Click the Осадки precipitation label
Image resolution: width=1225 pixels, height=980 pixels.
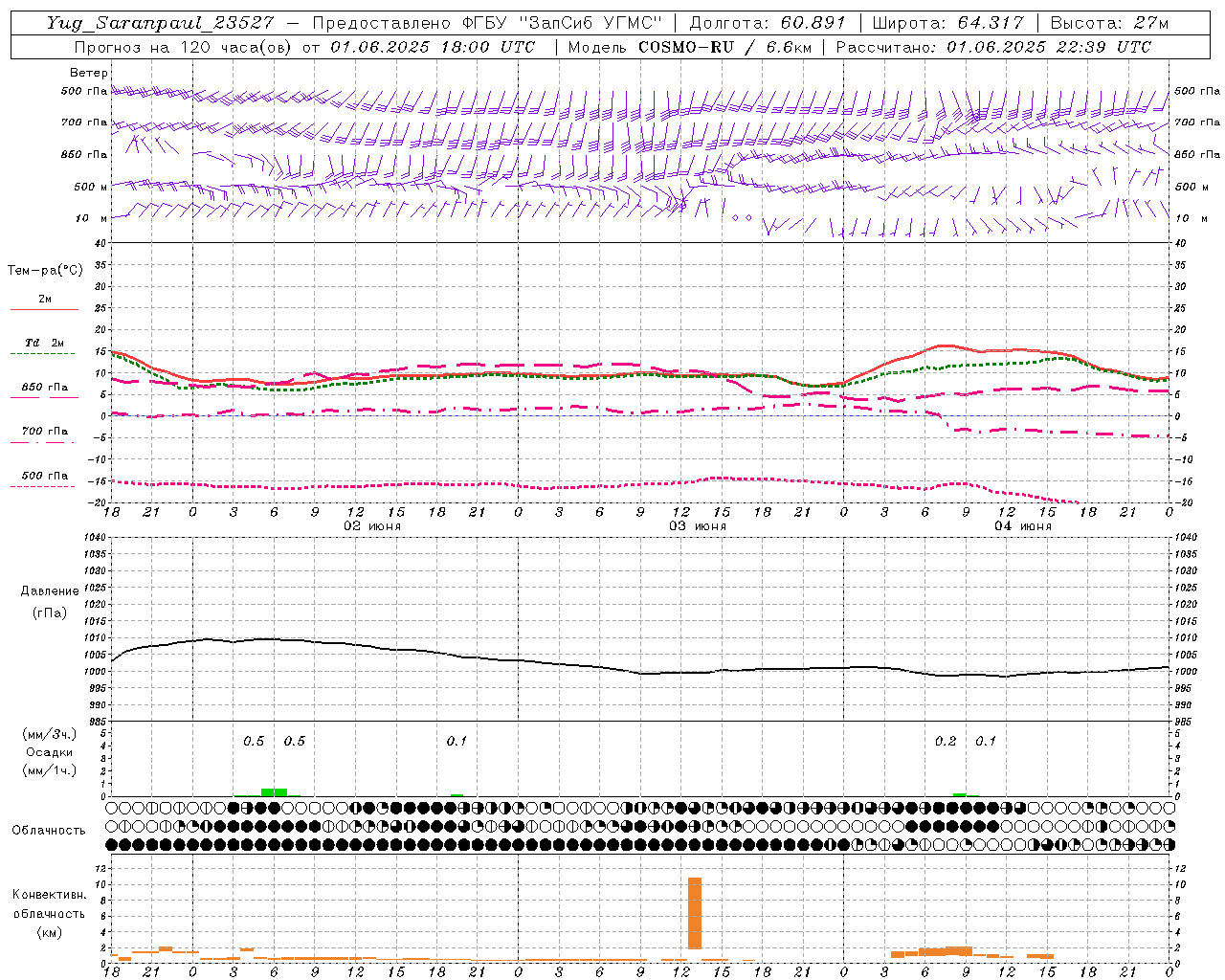tap(49, 752)
